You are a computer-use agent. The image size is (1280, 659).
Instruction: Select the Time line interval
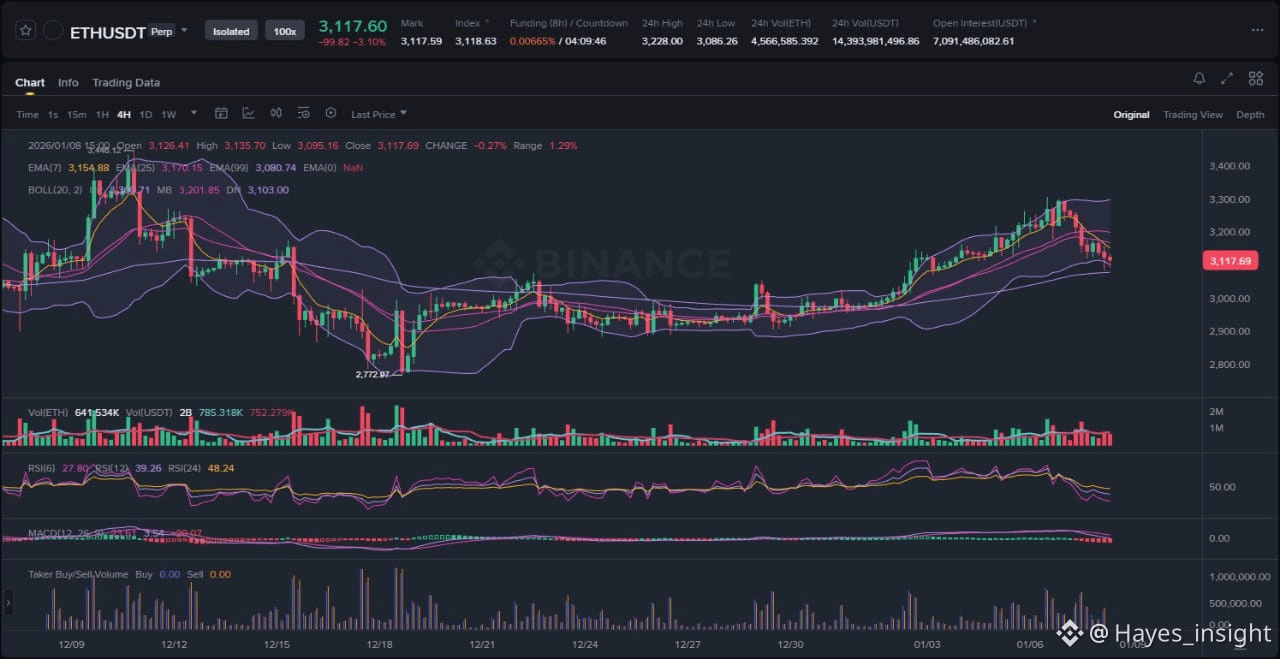(27, 115)
